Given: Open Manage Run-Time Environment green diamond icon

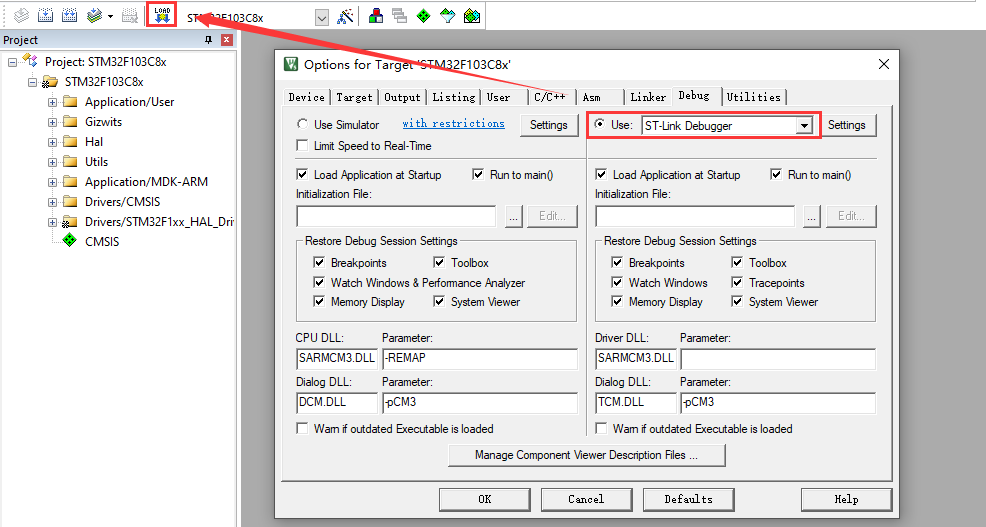Looking at the screenshot, I should [423, 16].
